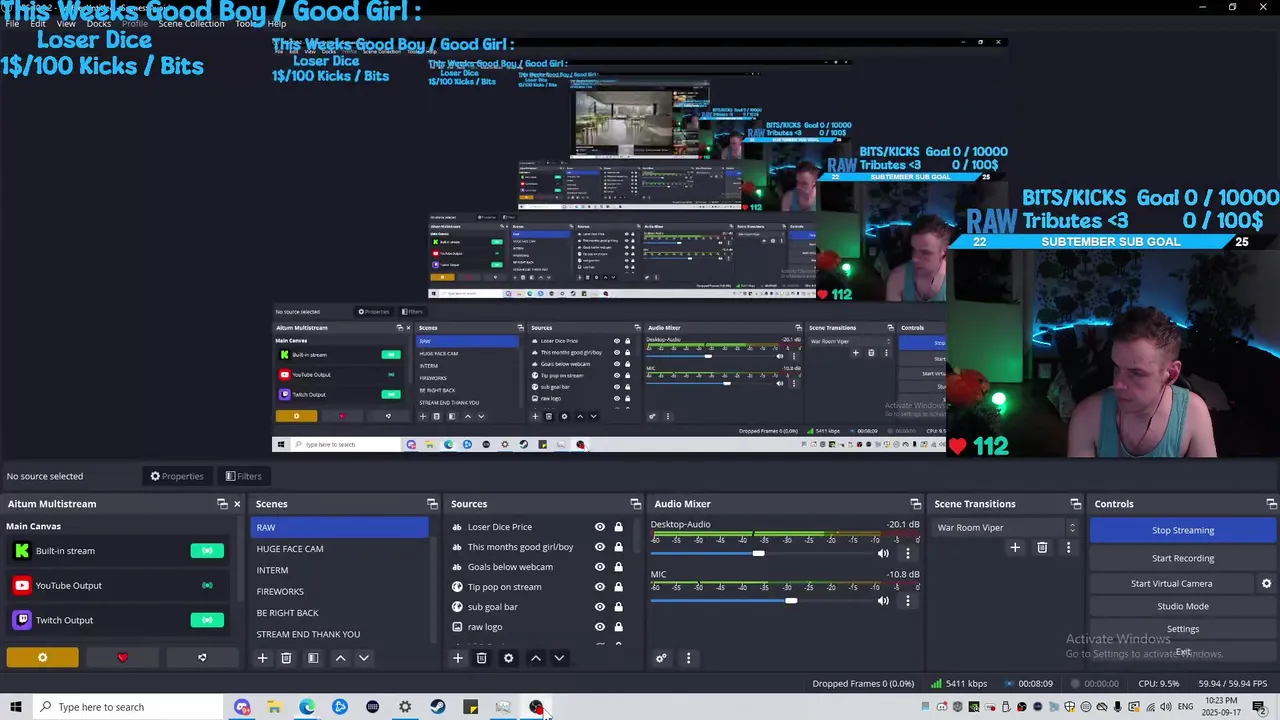Float the Audio Mixer dock panel

pos(915,504)
